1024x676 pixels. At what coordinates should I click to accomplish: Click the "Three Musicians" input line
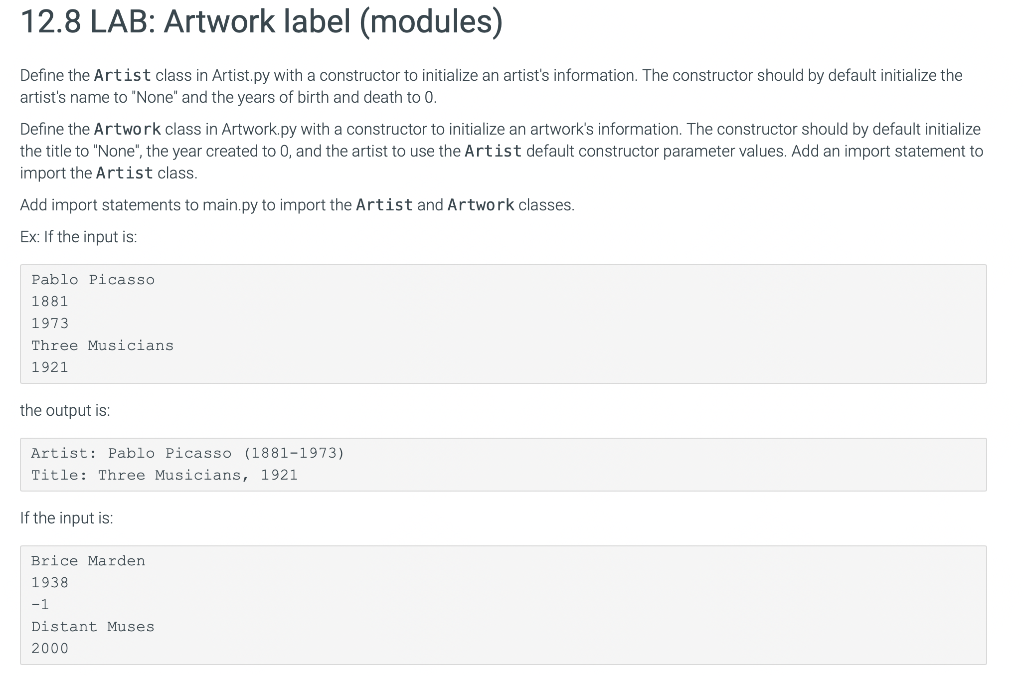point(102,345)
